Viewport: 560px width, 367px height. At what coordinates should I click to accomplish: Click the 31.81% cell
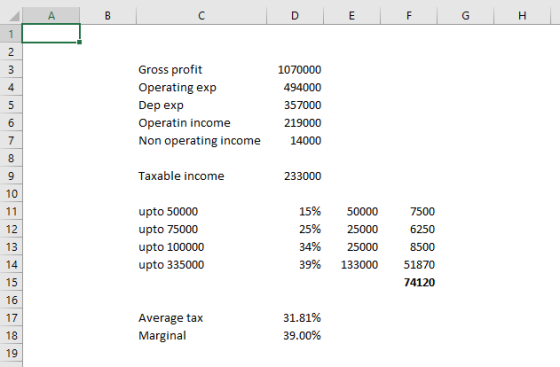tap(295, 318)
